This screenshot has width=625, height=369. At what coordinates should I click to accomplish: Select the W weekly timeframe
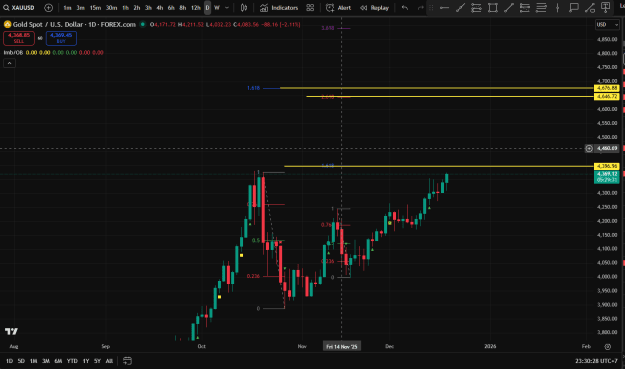point(217,8)
